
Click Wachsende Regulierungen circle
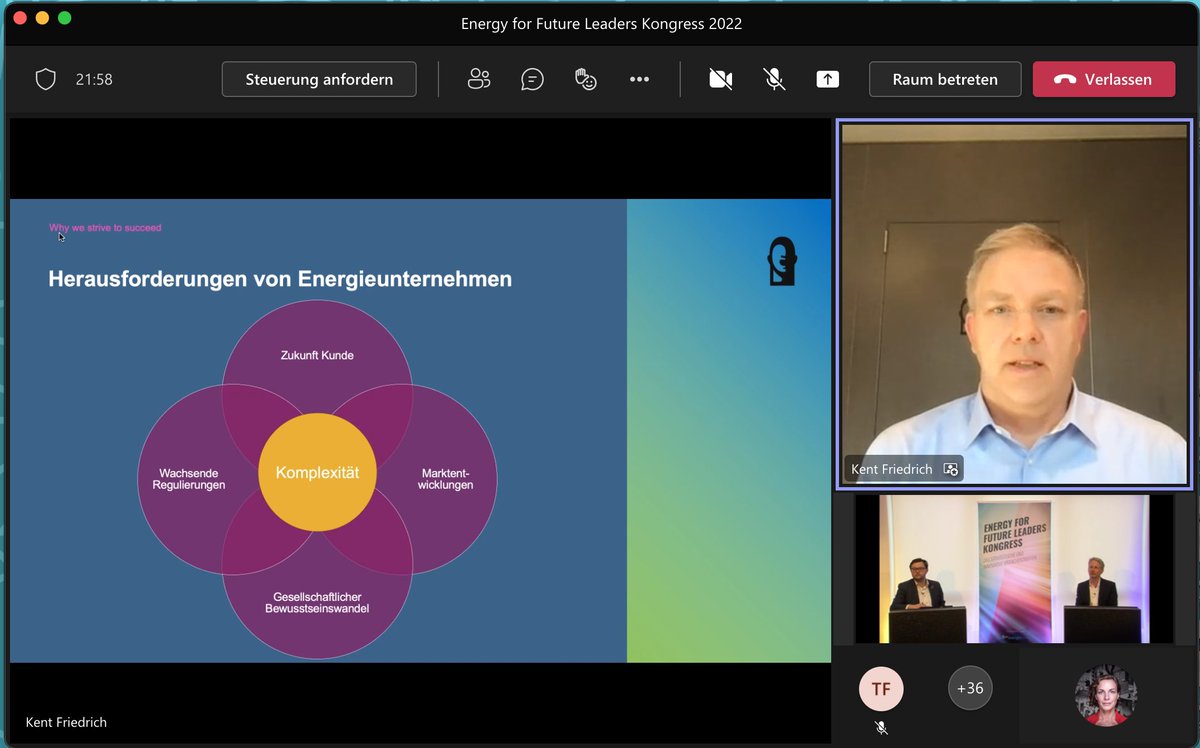(189, 479)
